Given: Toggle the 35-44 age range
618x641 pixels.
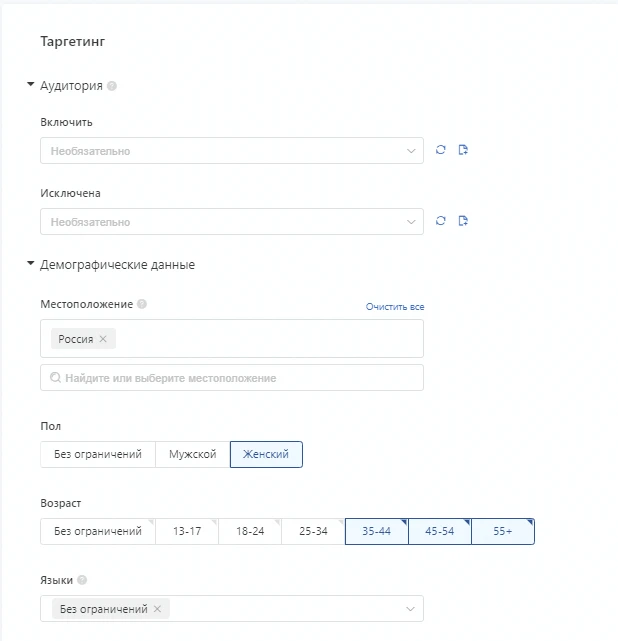Looking at the screenshot, I should [376, 531].
